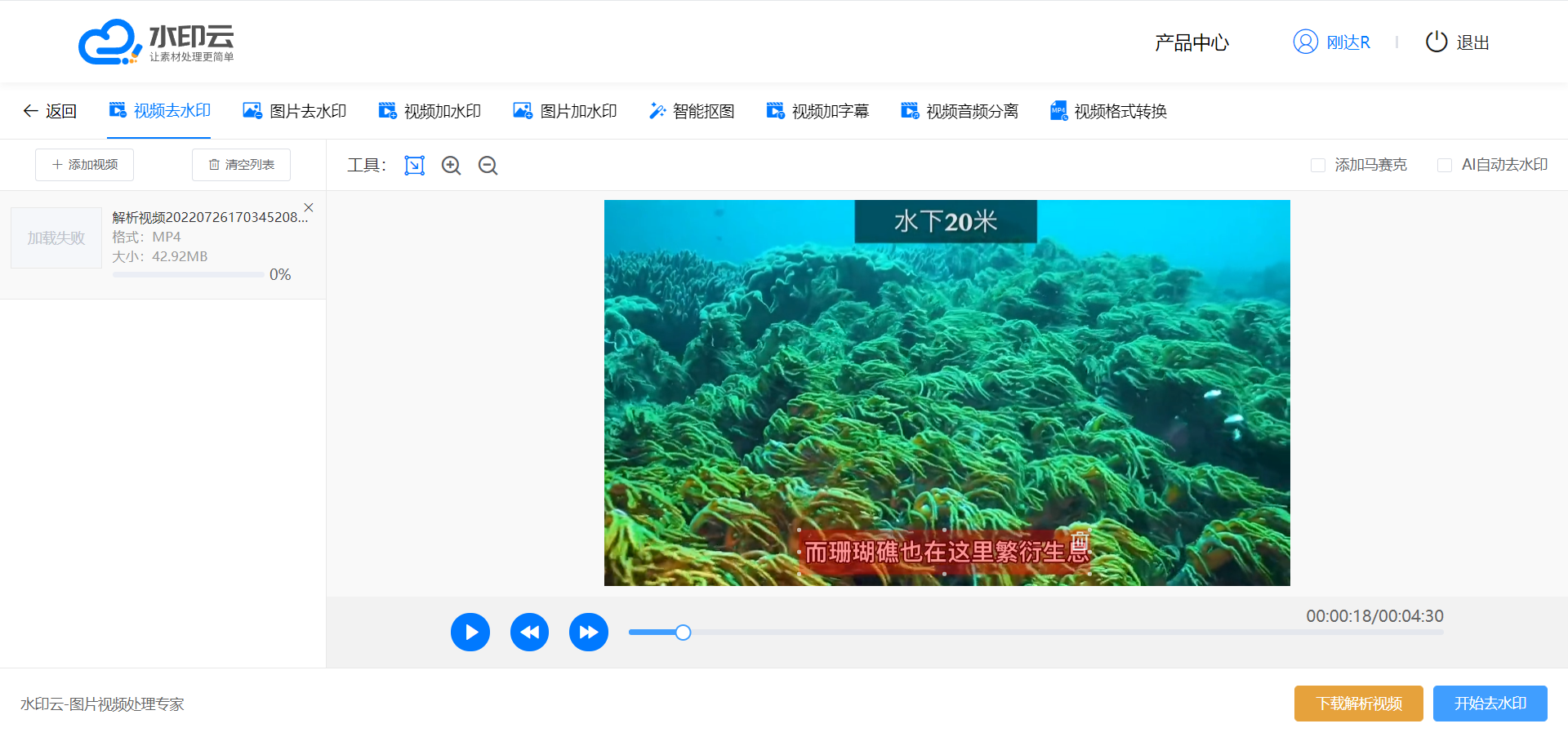This screenshot has width=1568, height=737.
Task: Click the user avatar icon 刚达R
Action: (1305, 42)
